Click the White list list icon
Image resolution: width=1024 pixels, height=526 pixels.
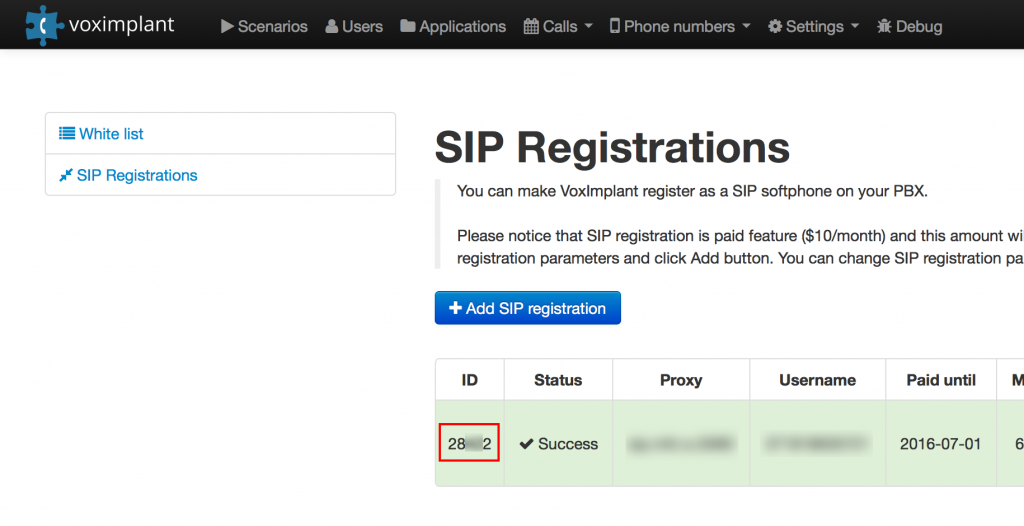pos(67,133)
